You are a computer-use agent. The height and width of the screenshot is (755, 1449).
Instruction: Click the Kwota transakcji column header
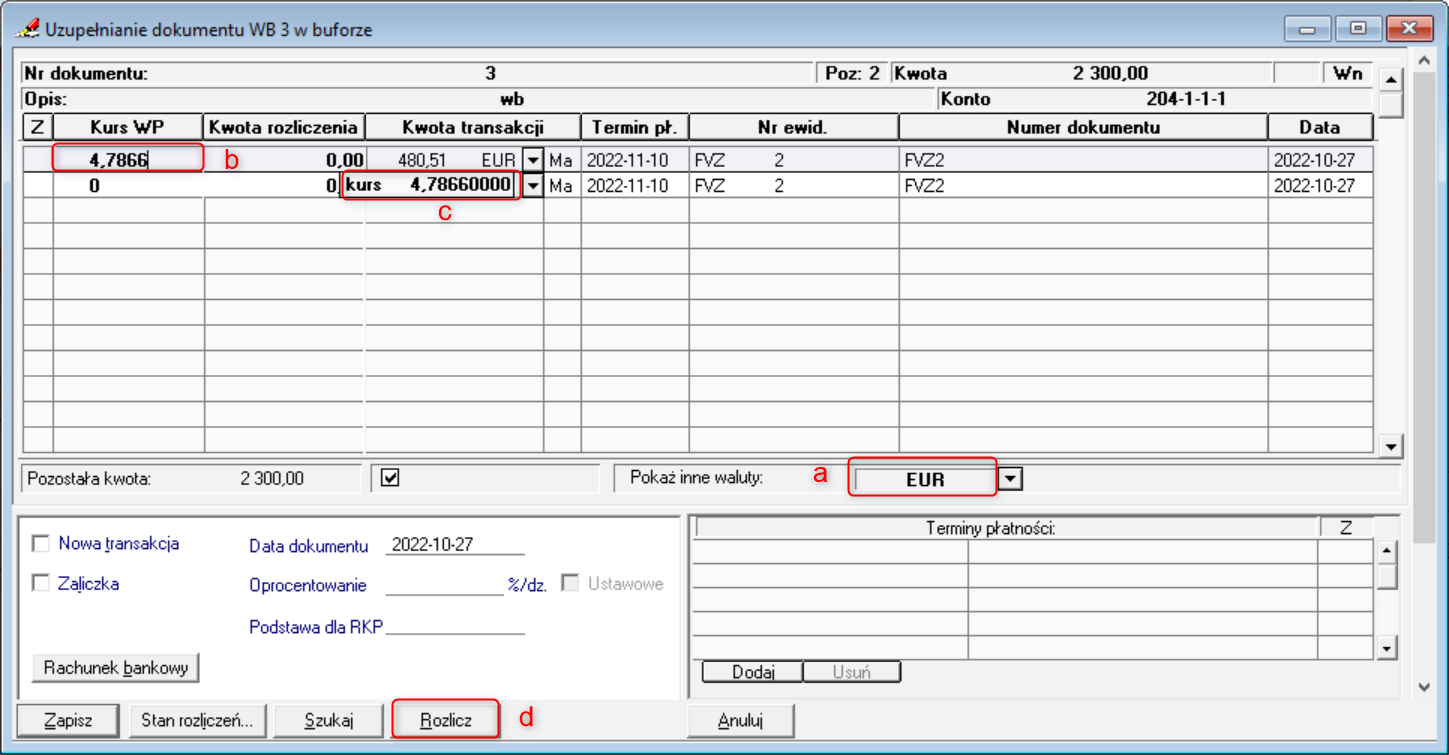(472, 127)
